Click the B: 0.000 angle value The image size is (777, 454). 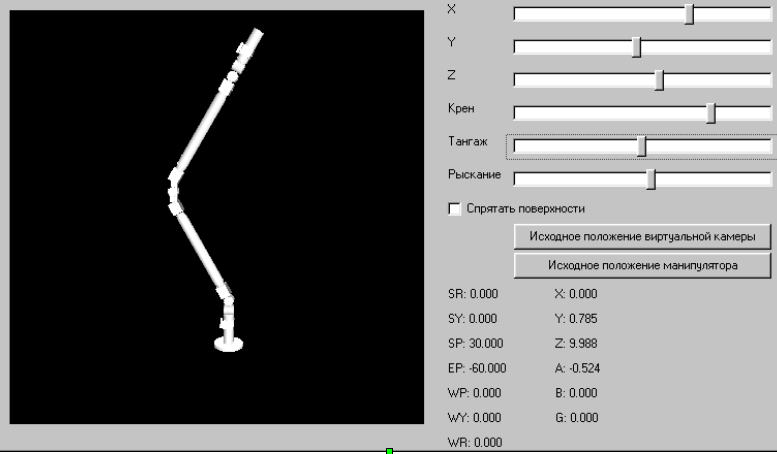click(576, 393)
